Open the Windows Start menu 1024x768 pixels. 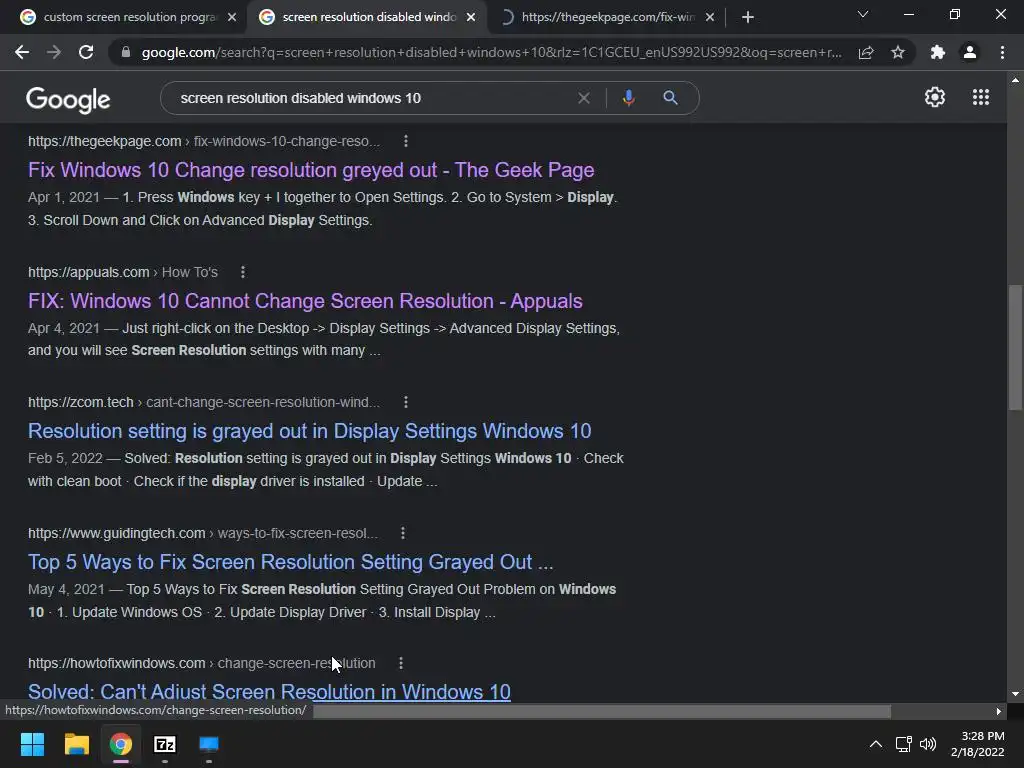point(32,744)
